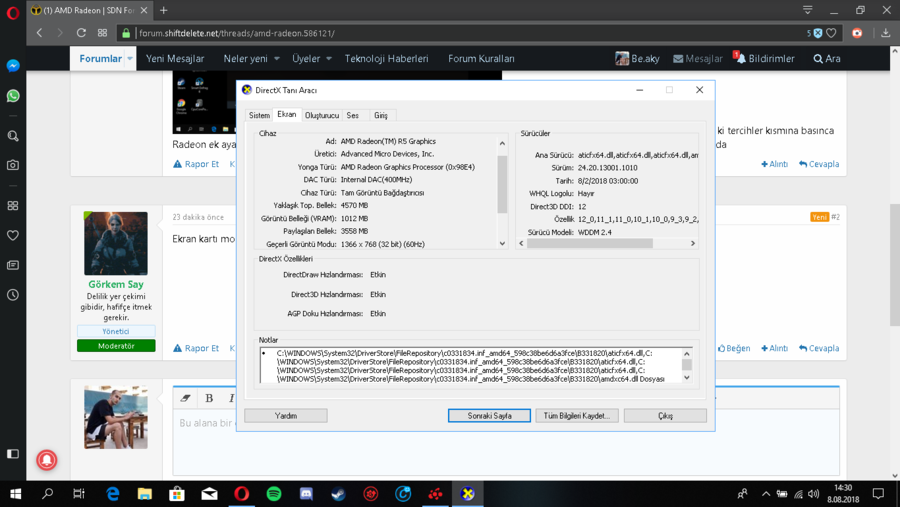900x507 pixels.
Task: Click Beğen on Görkem Say's post
Action: point(734,349)
